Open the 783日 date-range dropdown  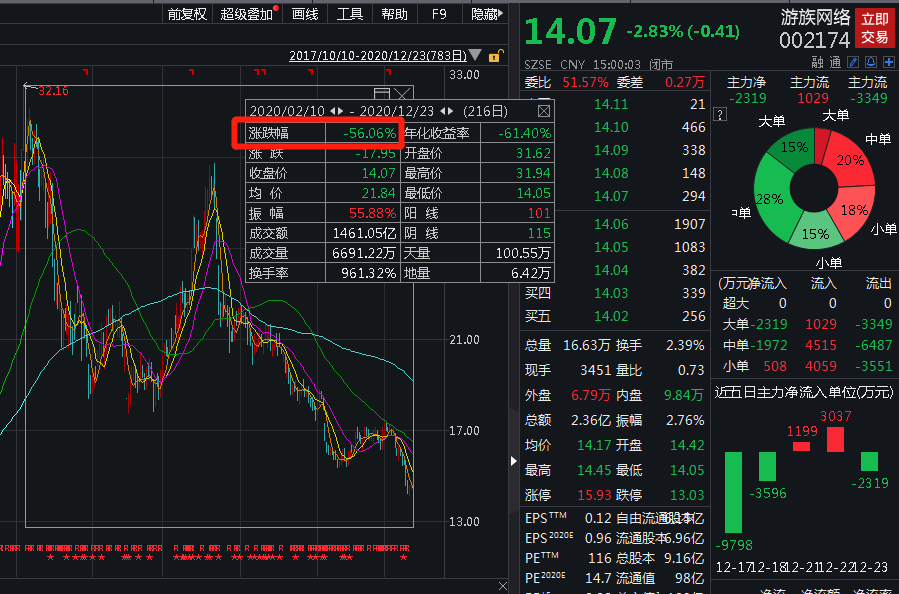click(476, 57)
